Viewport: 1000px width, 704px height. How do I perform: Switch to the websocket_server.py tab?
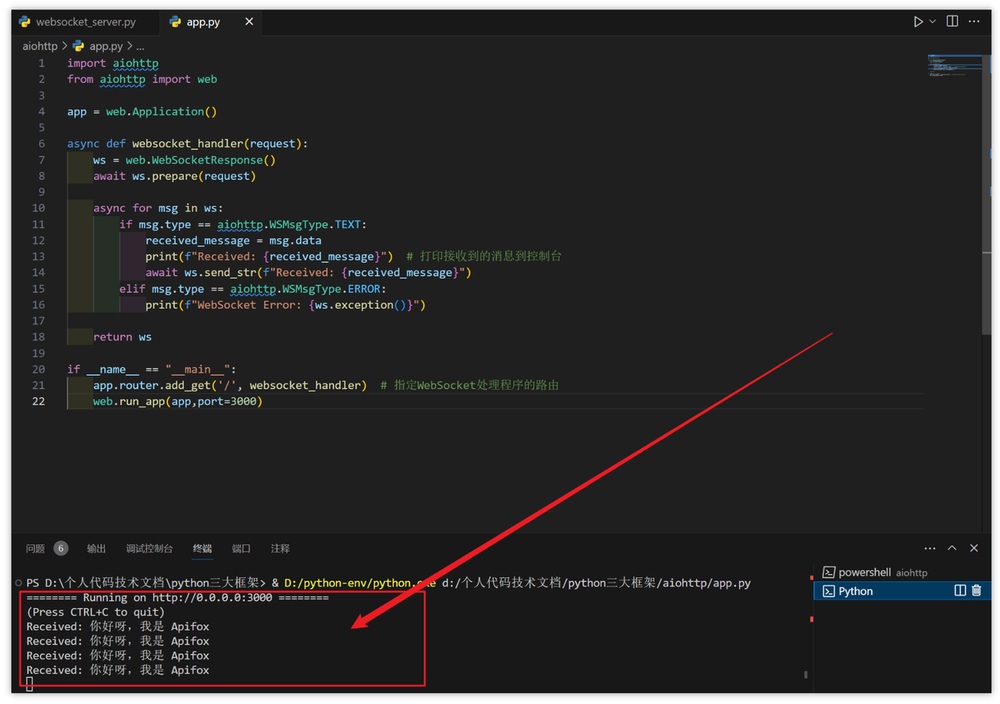(85, 20)
